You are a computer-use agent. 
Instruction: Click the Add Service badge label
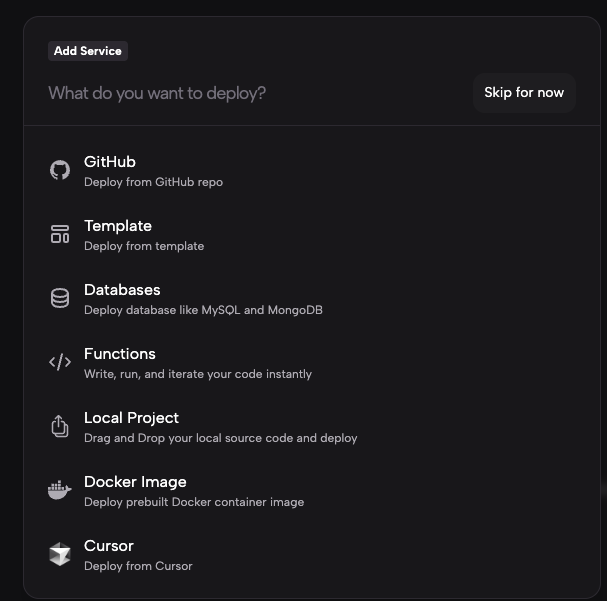(x=88, y=51)
